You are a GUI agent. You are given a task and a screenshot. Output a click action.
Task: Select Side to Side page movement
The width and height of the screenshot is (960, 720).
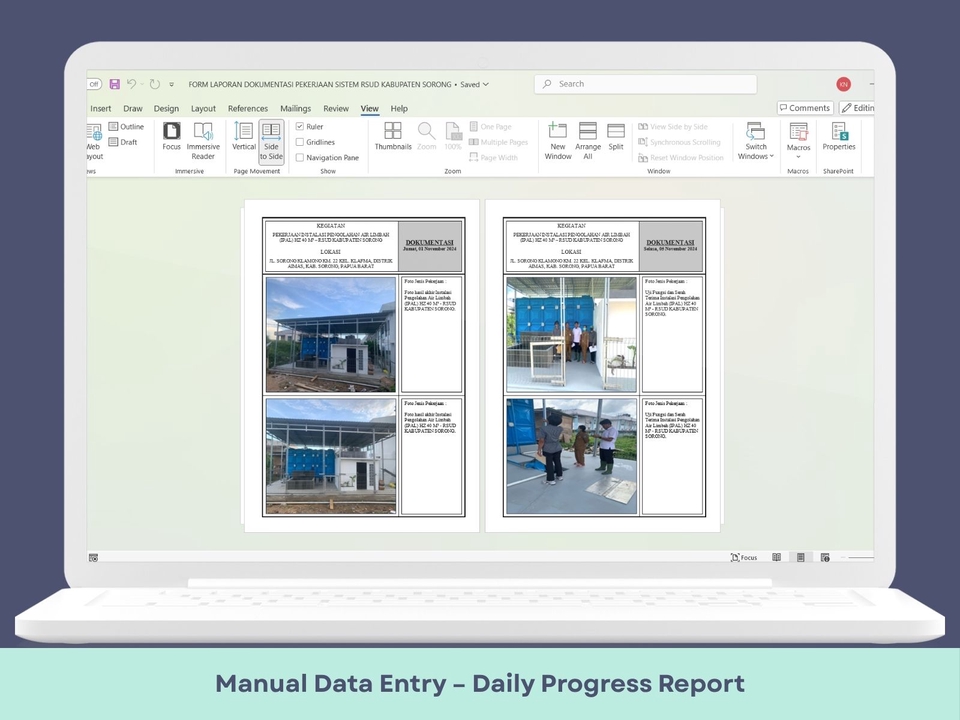coord(271,140)
